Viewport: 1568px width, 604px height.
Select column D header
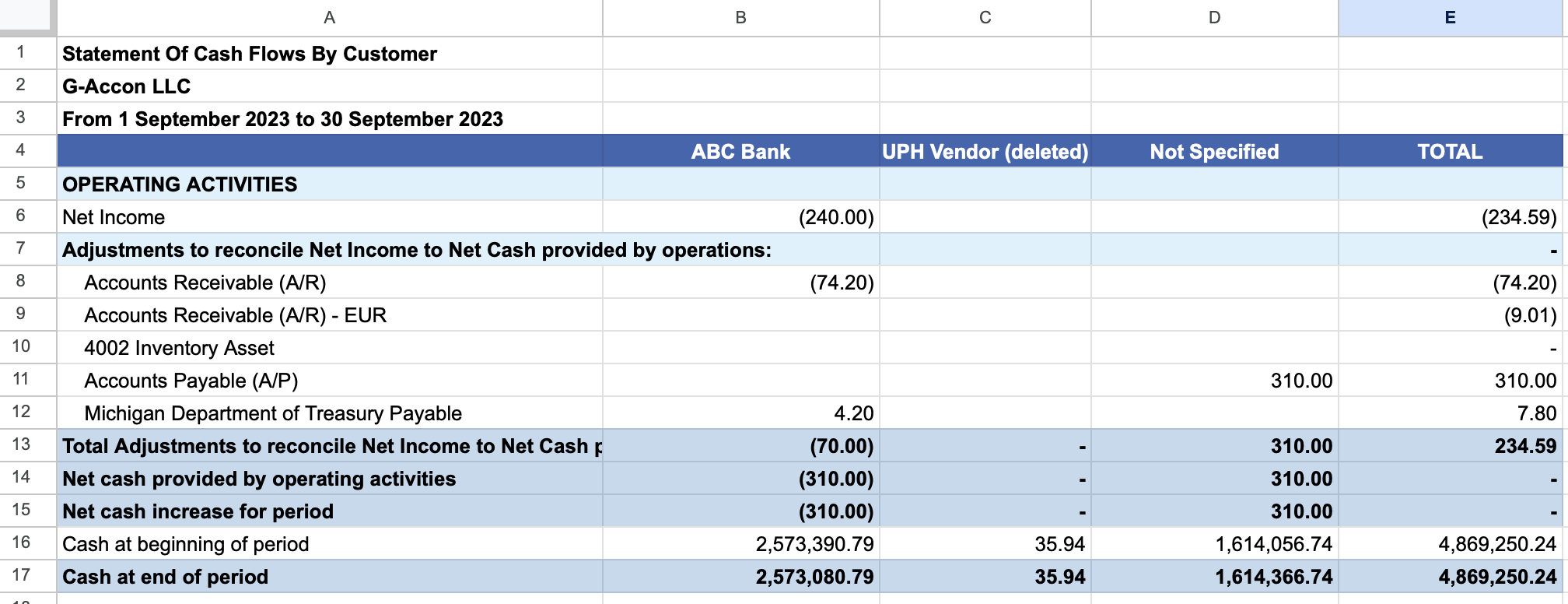1214,17
